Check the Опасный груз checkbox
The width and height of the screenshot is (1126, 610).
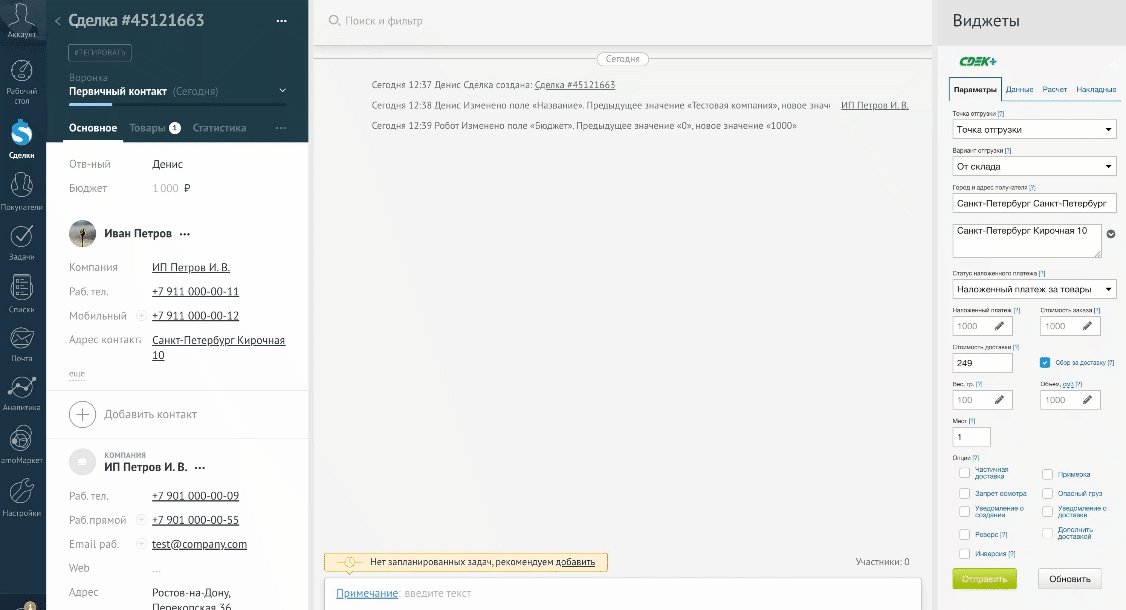(1047, 493)
